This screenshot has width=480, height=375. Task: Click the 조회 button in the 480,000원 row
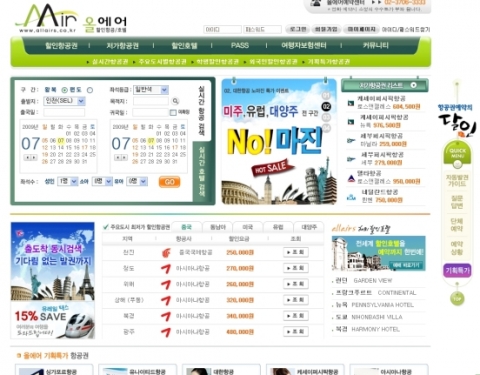point(296,332)
